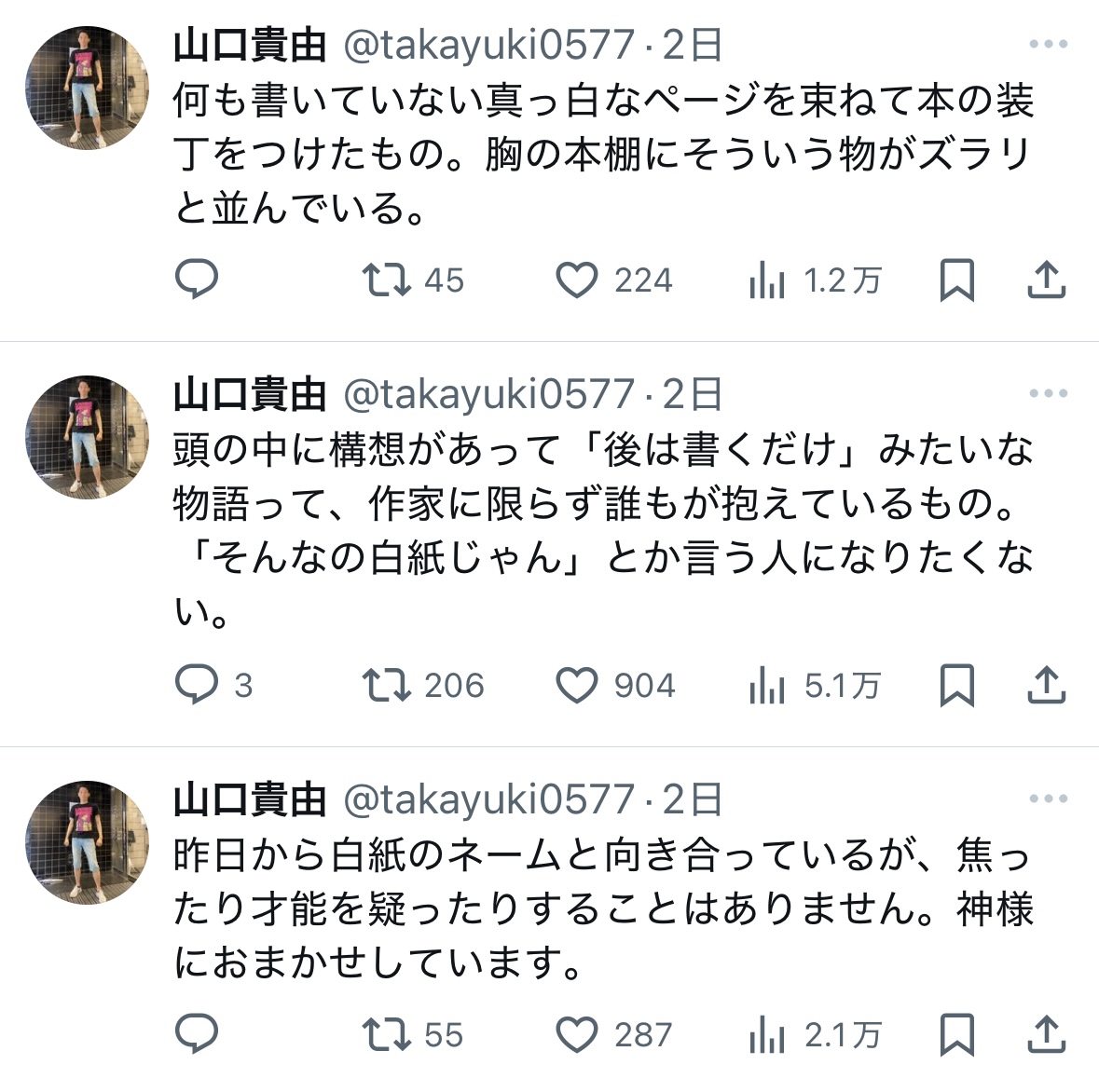1099x1092 pixels.
Task: Open more options for the first tweet
Action: pyautogui.click(x=1048, y=45)
